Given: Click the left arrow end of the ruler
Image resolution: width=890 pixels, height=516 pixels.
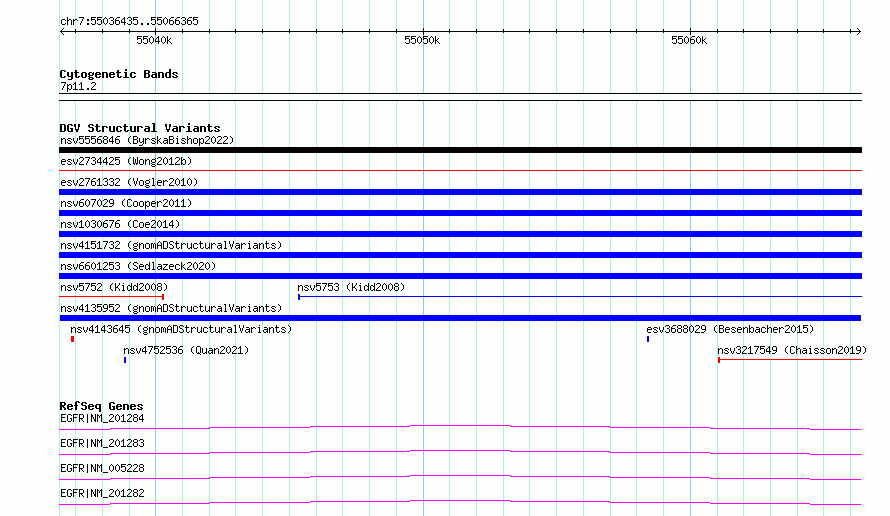Looking at the screenshot, I should tap(62, 32).
